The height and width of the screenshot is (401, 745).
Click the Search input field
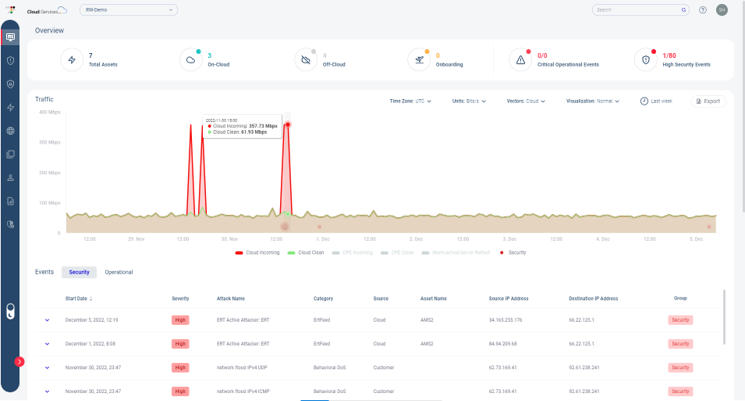pos(635,10)
